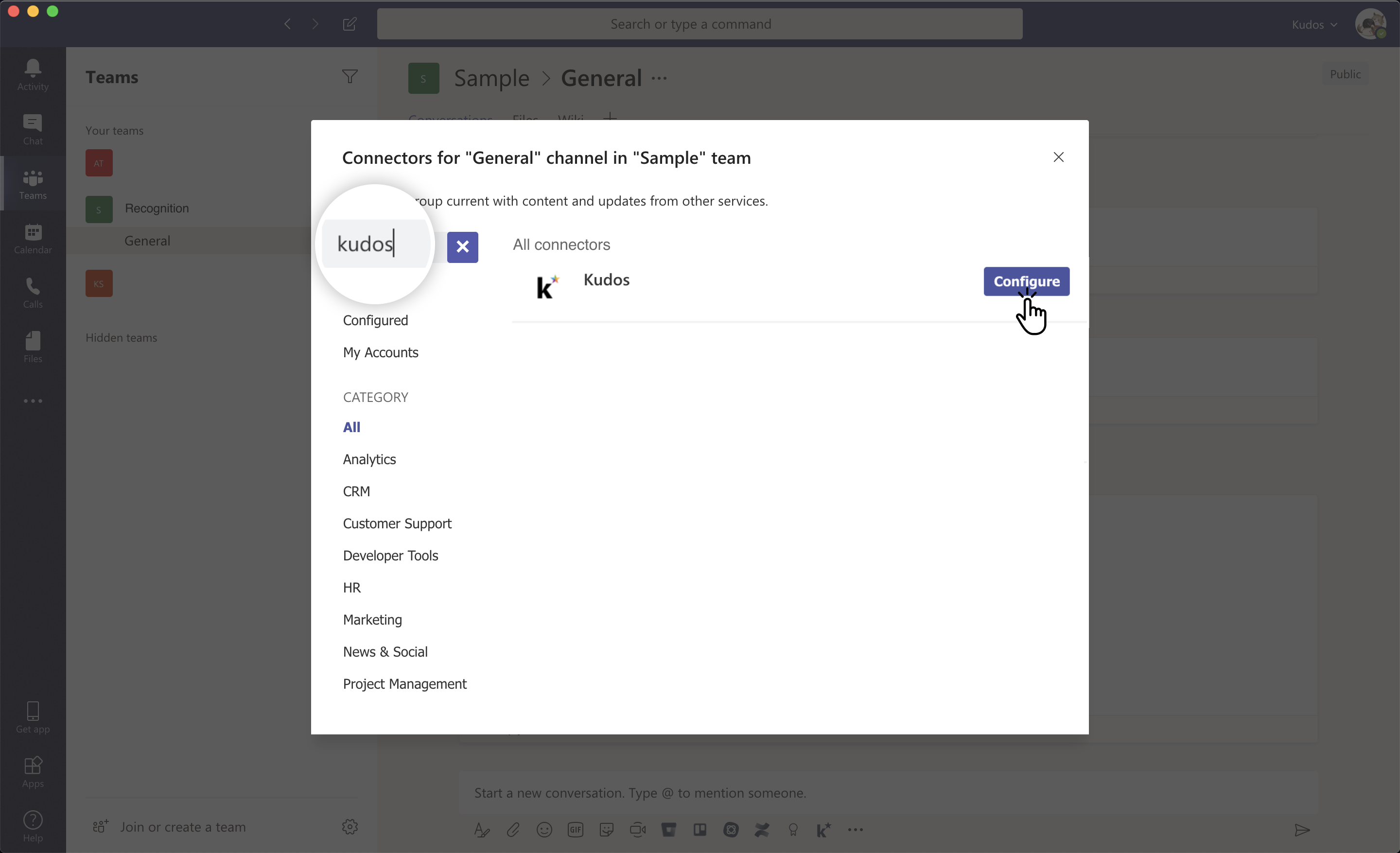Image resolution: width=1400 pixels, height=853 pixels.
Task: Select the Recognition team
Action: [x=157, y=209]
